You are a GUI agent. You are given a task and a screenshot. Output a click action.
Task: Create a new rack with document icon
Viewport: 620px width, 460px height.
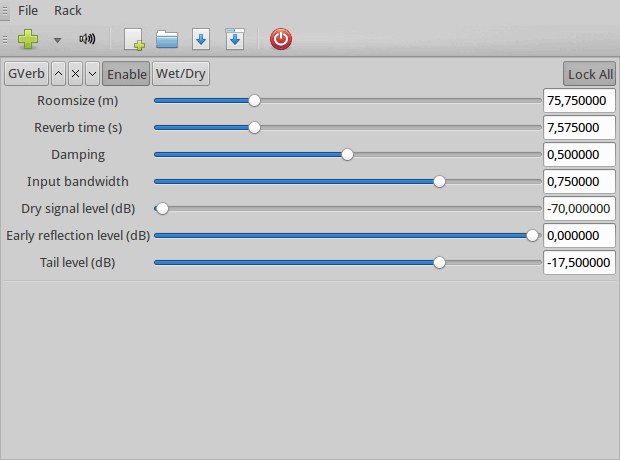(134, 39)
